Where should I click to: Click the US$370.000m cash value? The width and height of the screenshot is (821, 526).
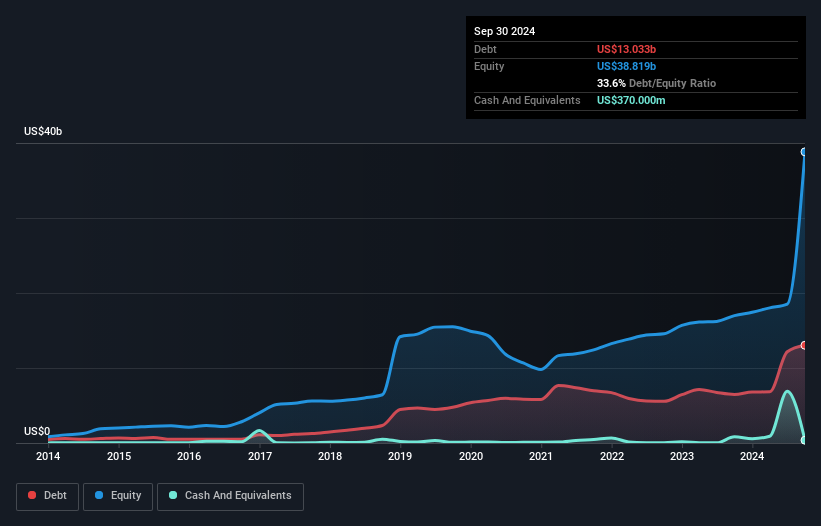click(x=631, y=100)
